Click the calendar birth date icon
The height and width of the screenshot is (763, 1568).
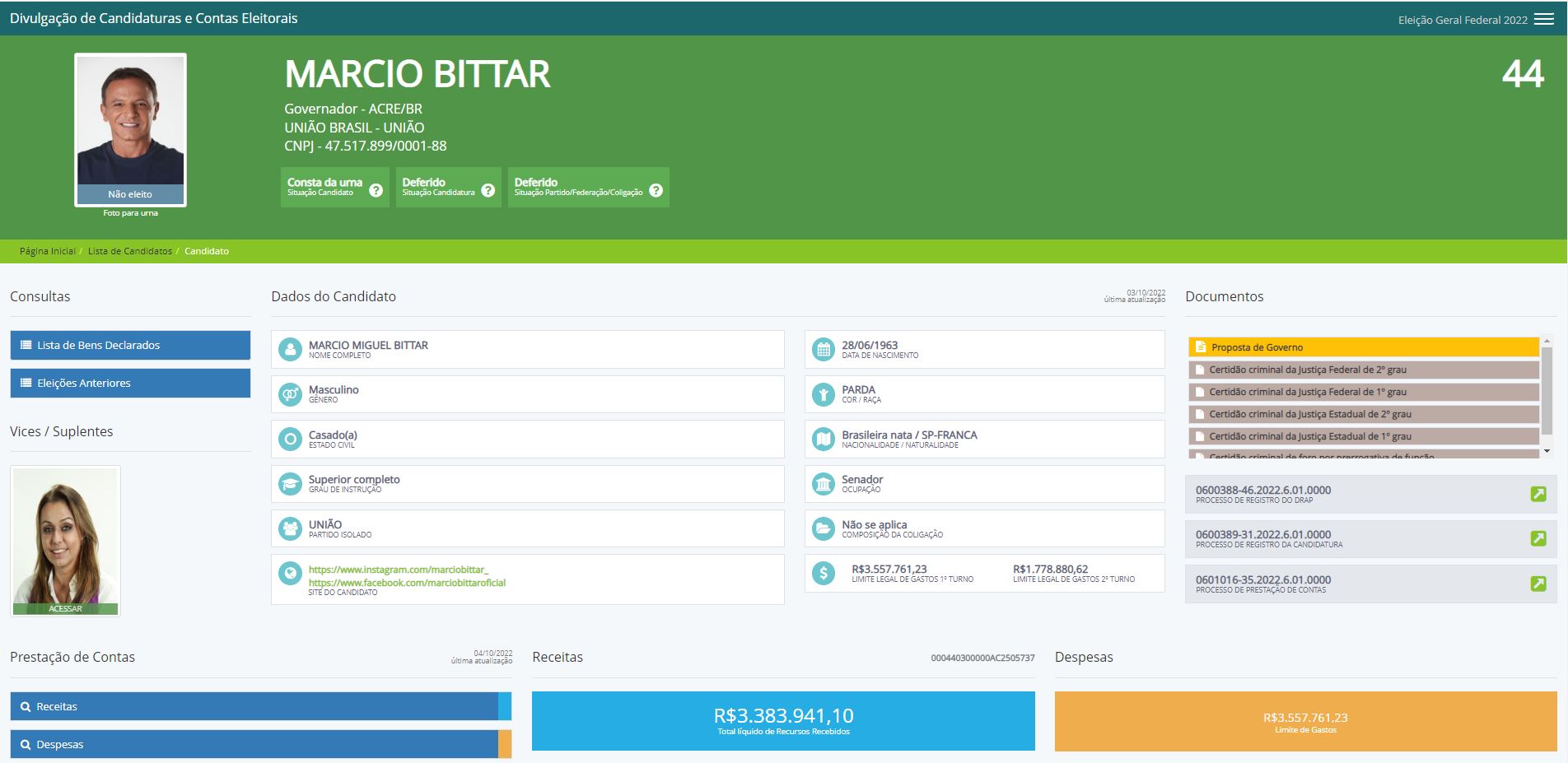point(823,350)
